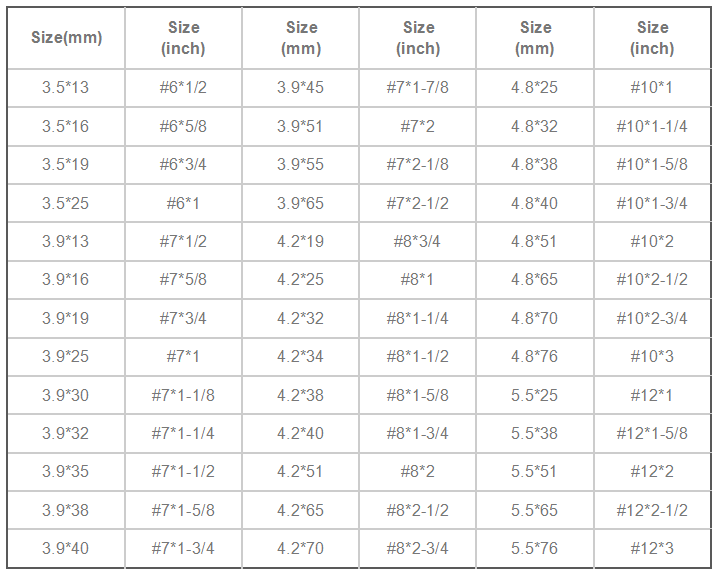Screen dimensions: 719x579
Task: Select the 3.9*45 size cell
Action: (x=300, y=88)
